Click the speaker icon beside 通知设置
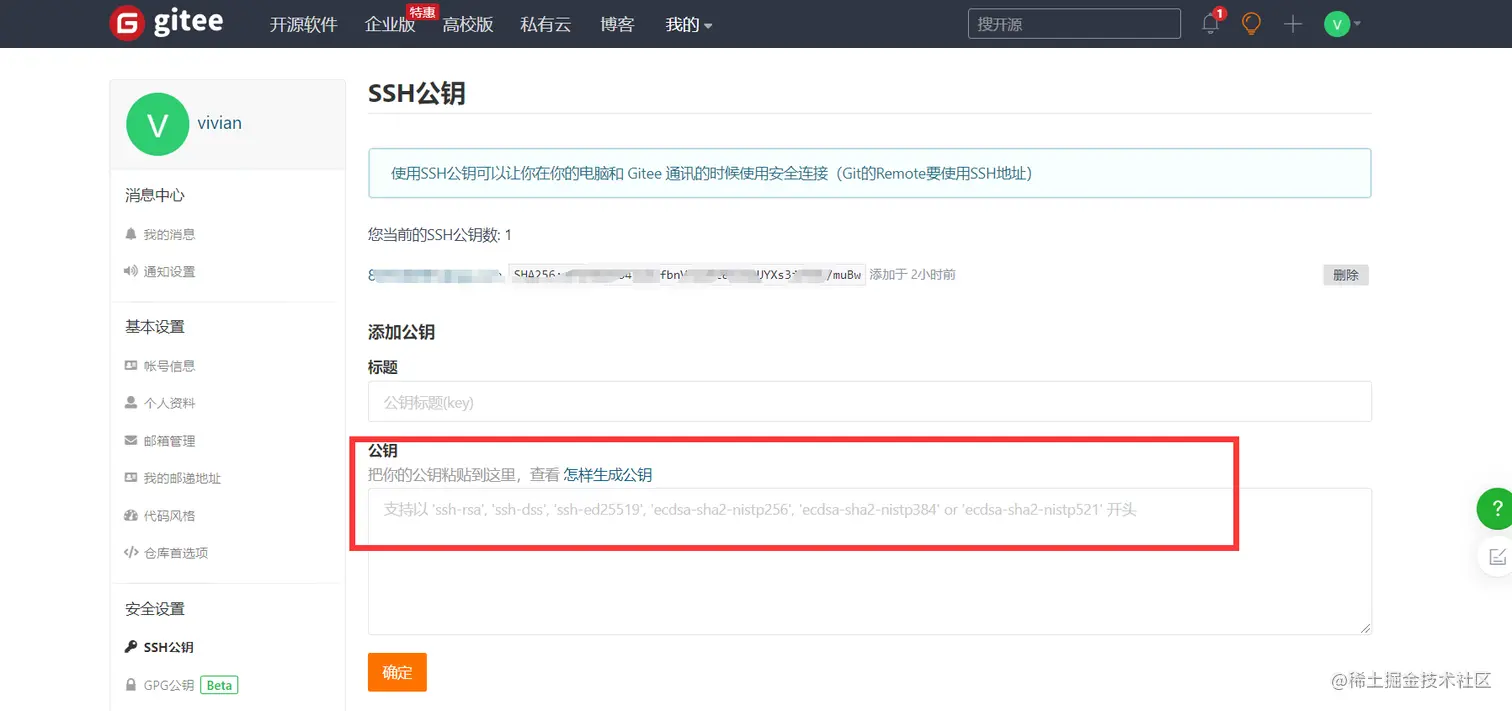Image resolution: width=1512 pixels, height=711 pixels. pyautogui.click(x=130, y=271)
